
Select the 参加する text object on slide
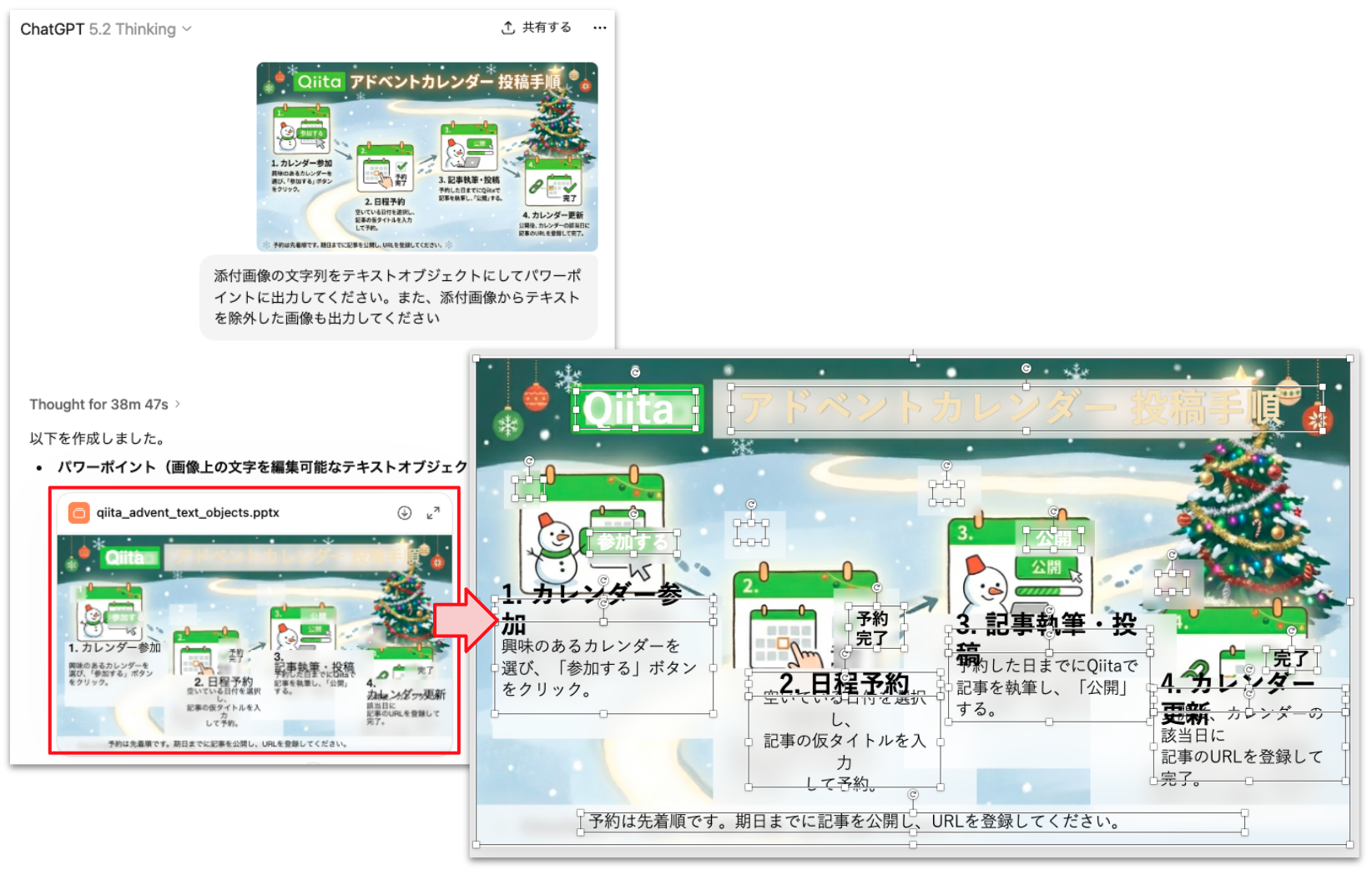tap(632, 542)
